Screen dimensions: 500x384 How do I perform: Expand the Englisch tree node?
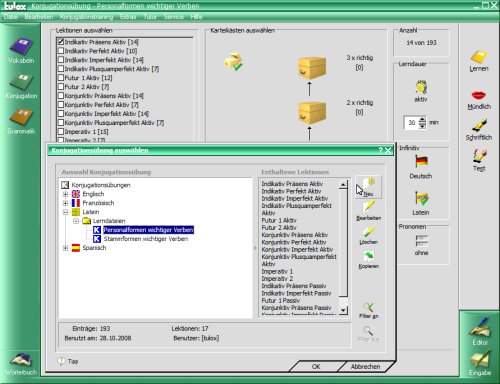[65, 194]
